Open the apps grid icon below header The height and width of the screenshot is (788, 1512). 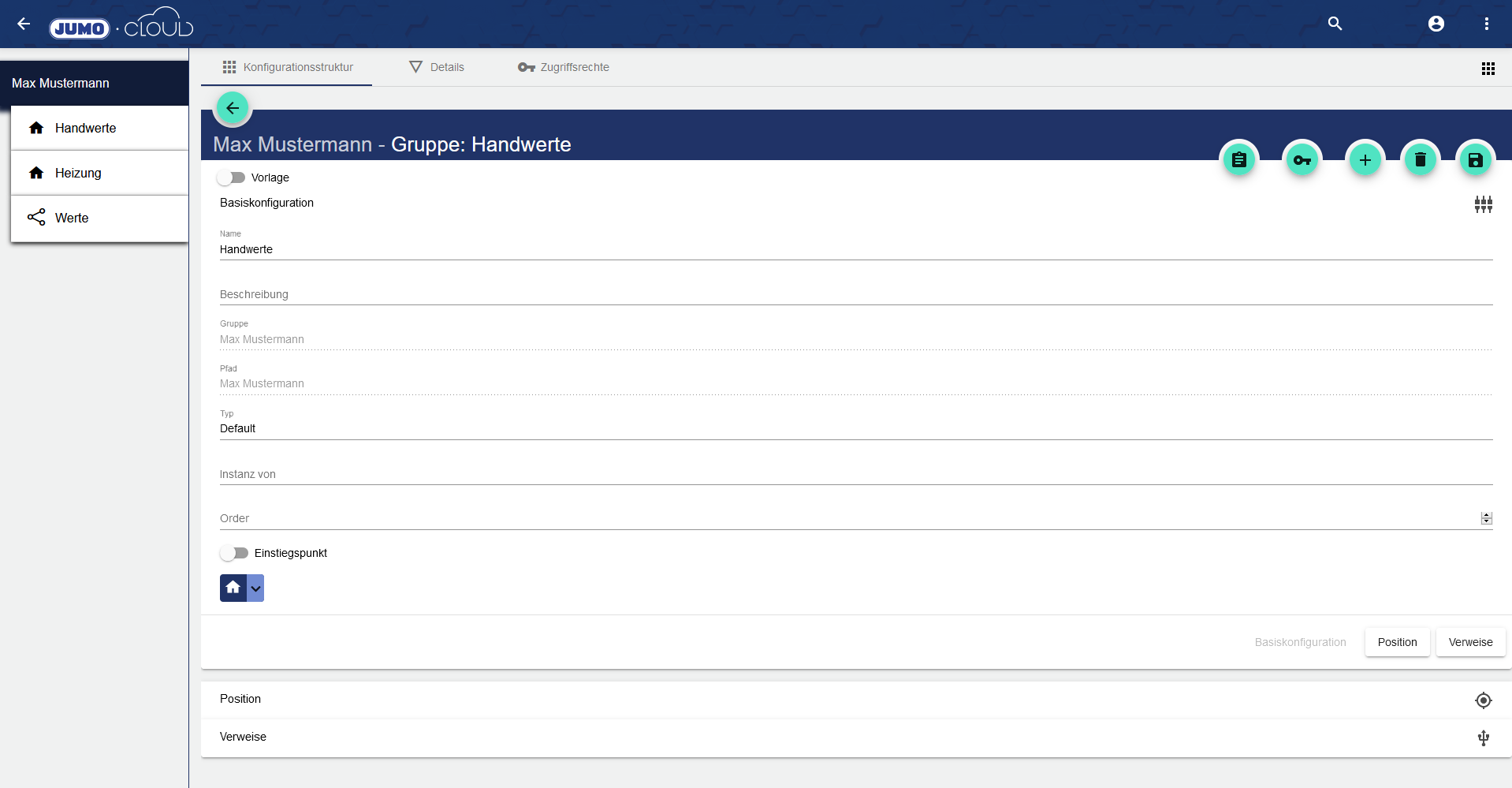point(1488,69)
